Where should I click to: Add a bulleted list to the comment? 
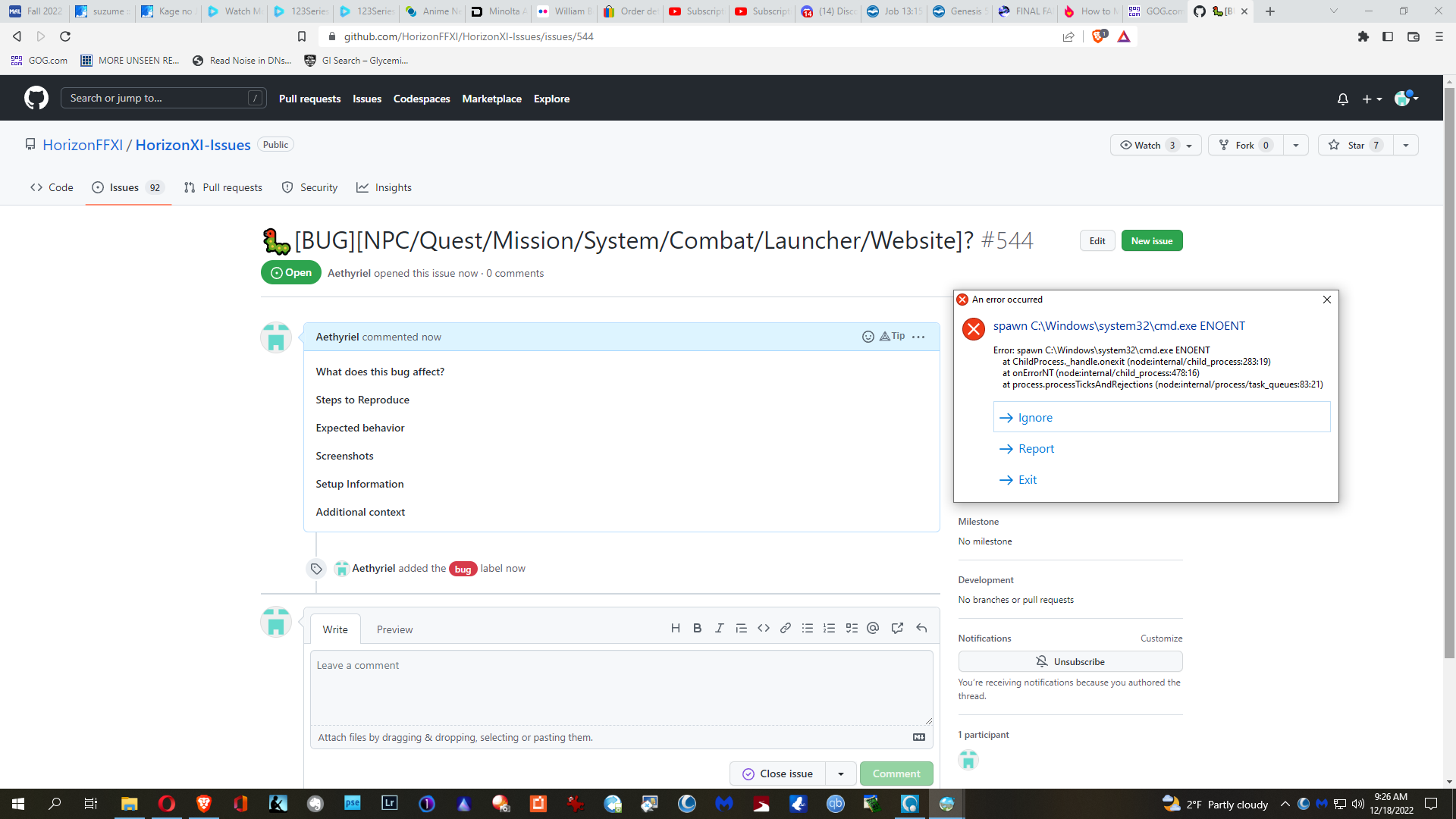807,628
